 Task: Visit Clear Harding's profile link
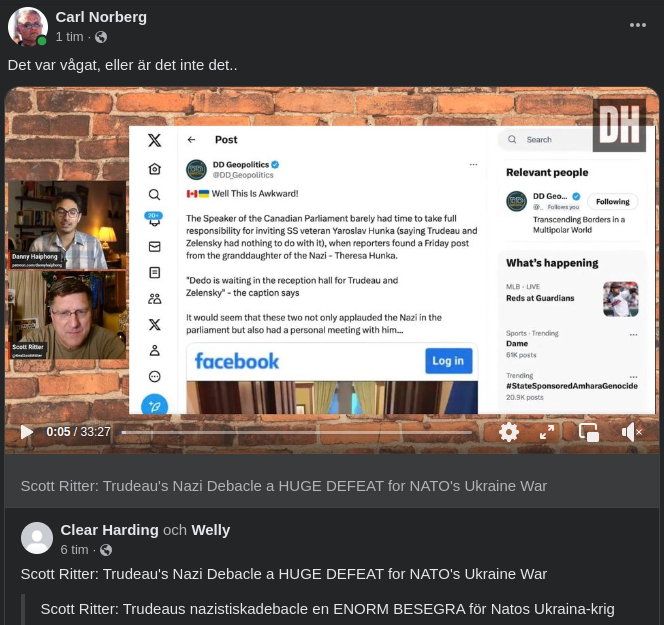[109, 529]
